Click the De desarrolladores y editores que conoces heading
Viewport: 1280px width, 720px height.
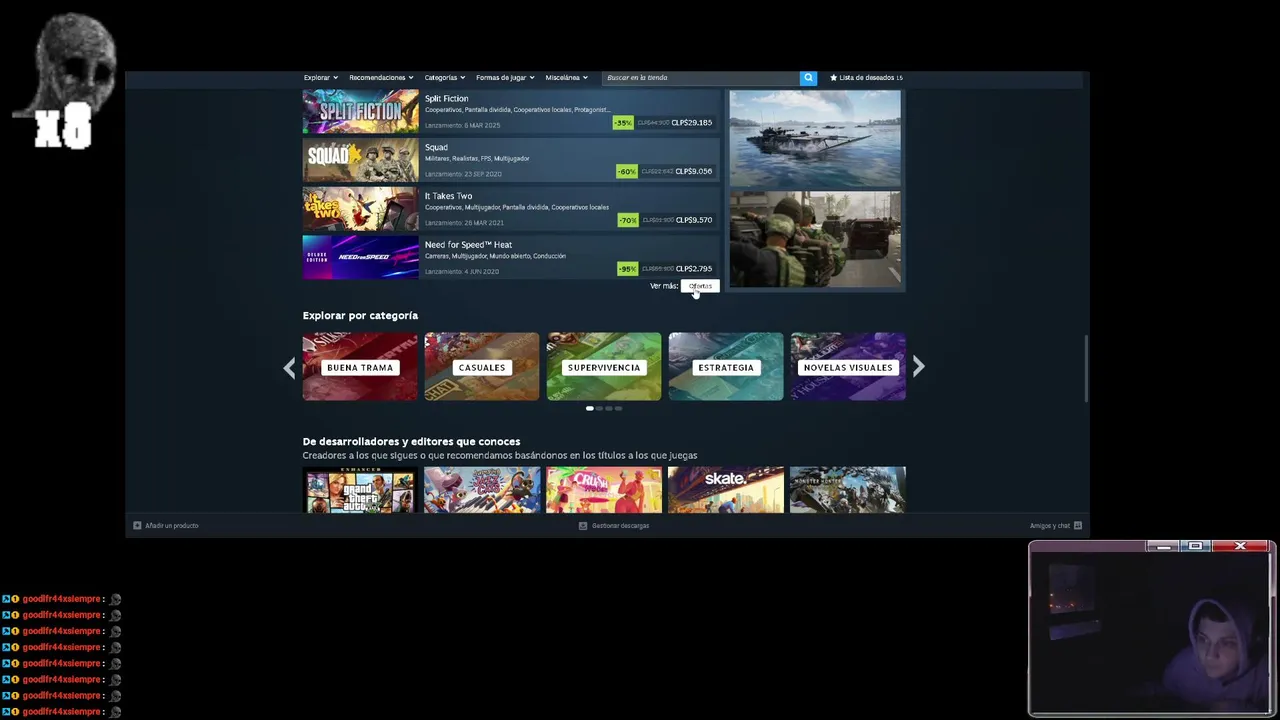(411, 442)
